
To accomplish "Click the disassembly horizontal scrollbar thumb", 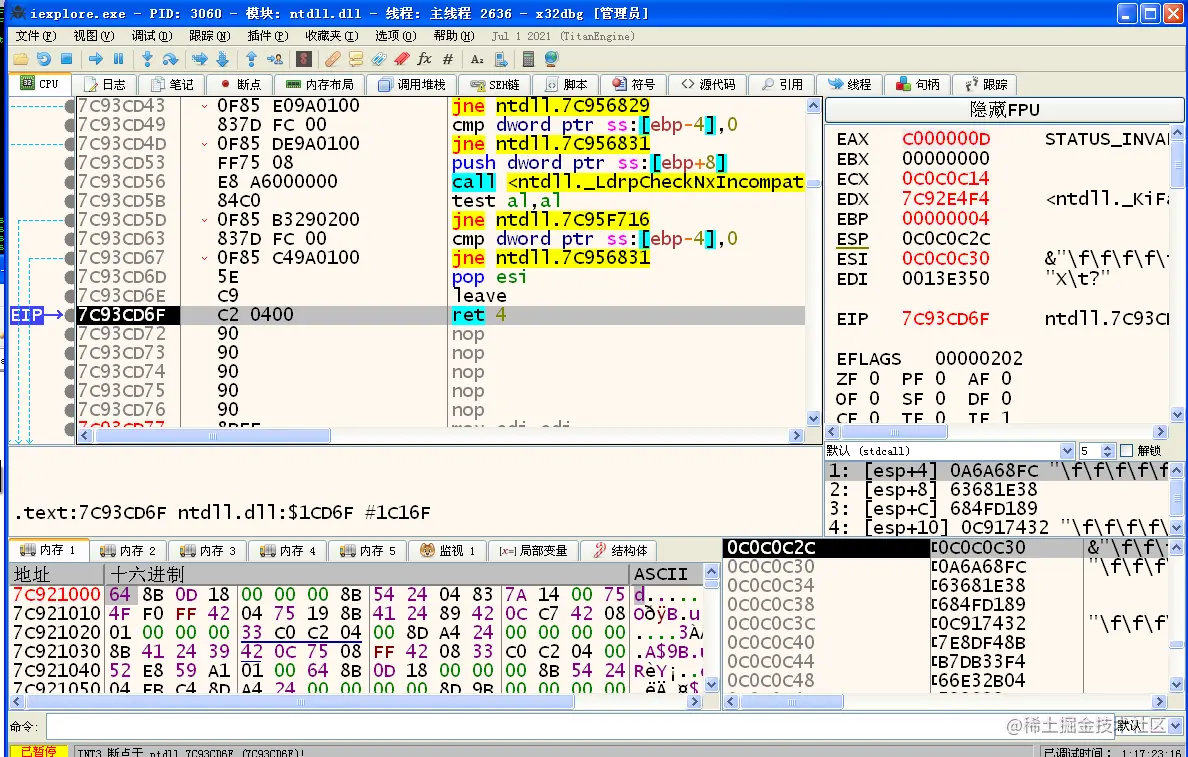I will point(211,436).
